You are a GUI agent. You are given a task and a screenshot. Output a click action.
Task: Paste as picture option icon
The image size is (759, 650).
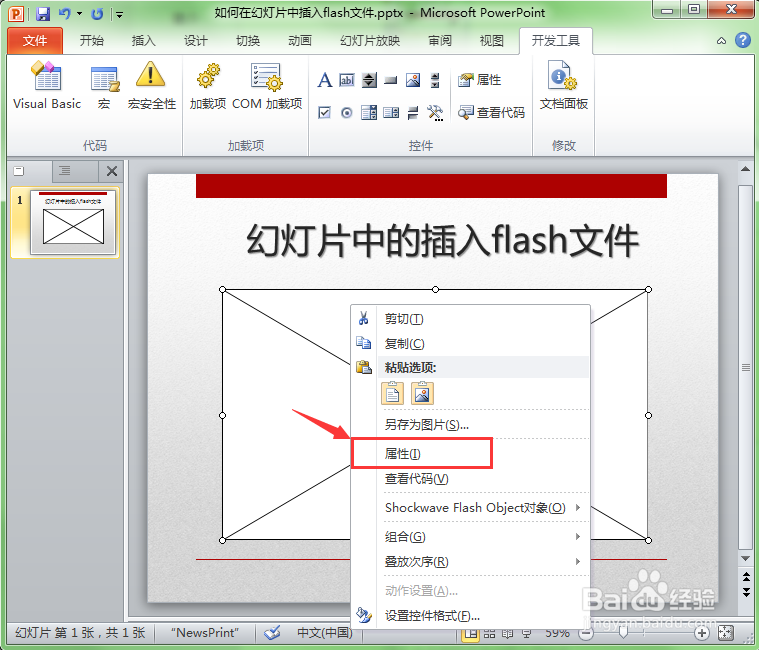(x=422, y=393)
